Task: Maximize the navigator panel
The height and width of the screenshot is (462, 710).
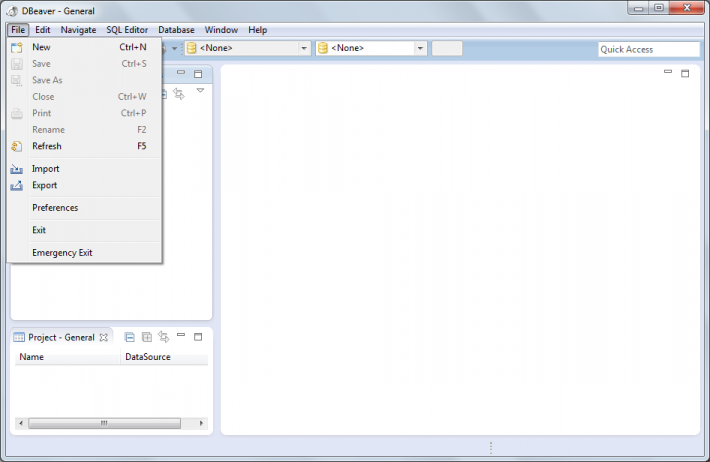Action: click(x=198, y=74)
